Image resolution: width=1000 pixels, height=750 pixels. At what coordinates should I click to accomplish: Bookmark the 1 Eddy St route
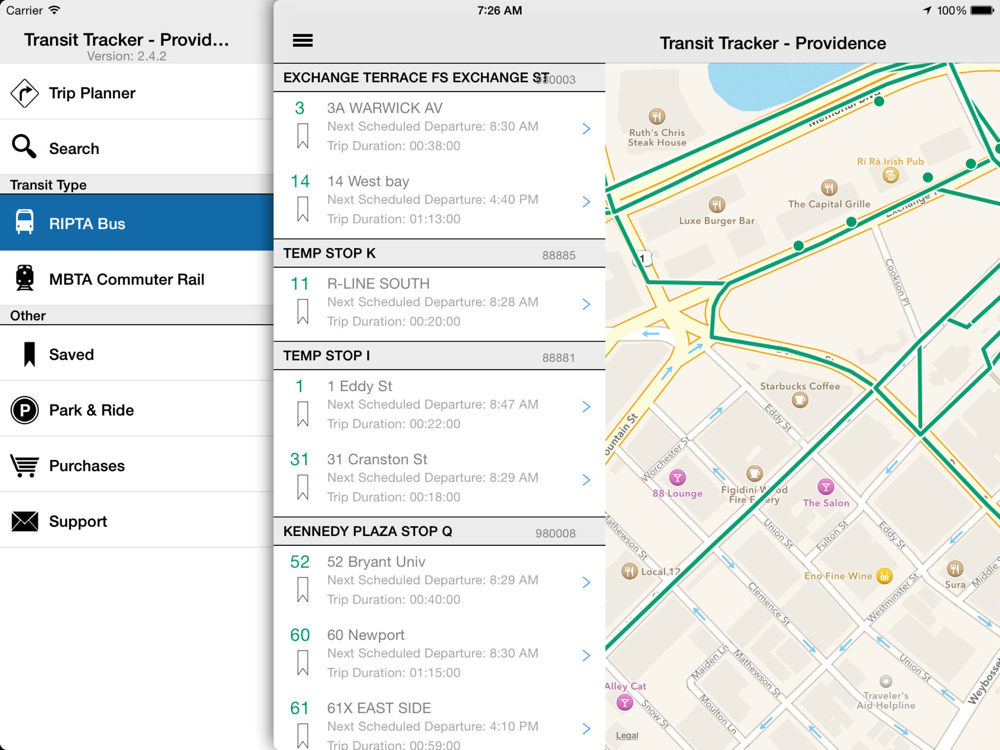click(303, 414)
